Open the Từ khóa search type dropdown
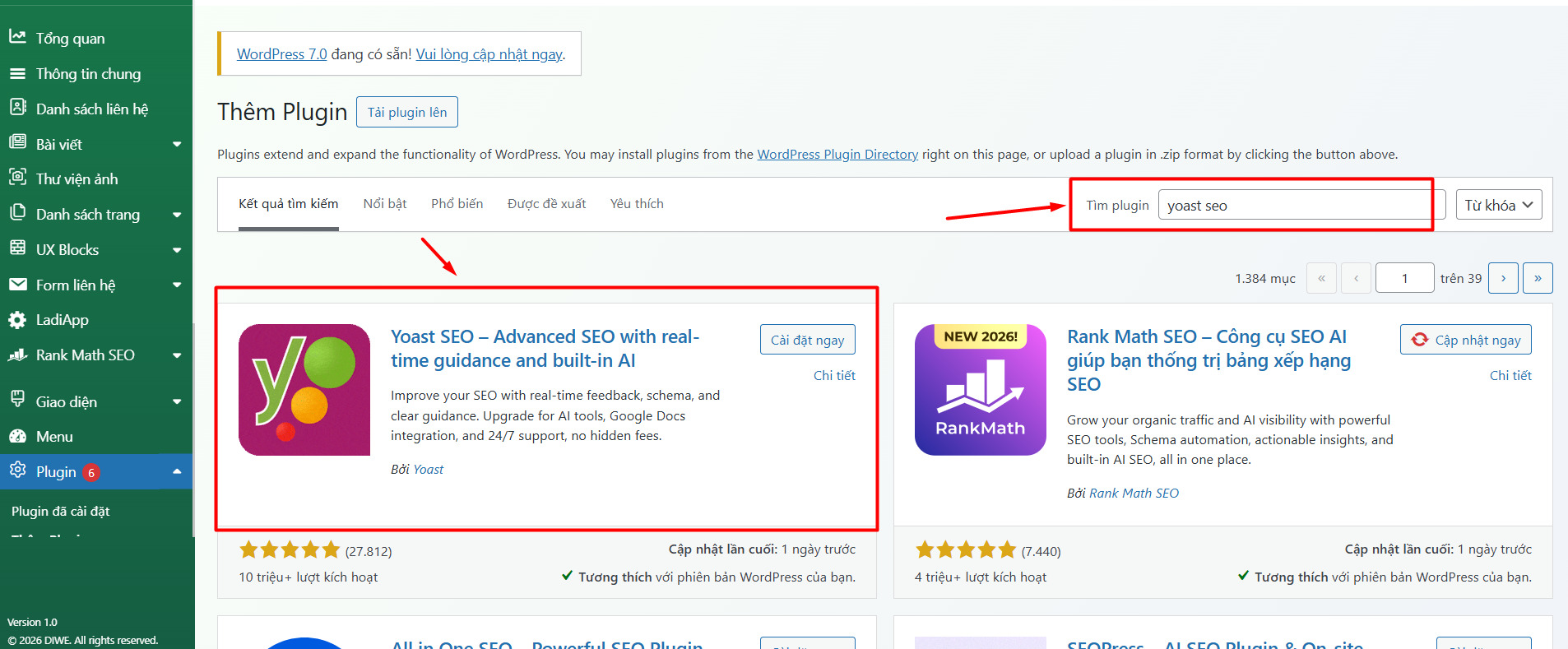 (1499, 205)
